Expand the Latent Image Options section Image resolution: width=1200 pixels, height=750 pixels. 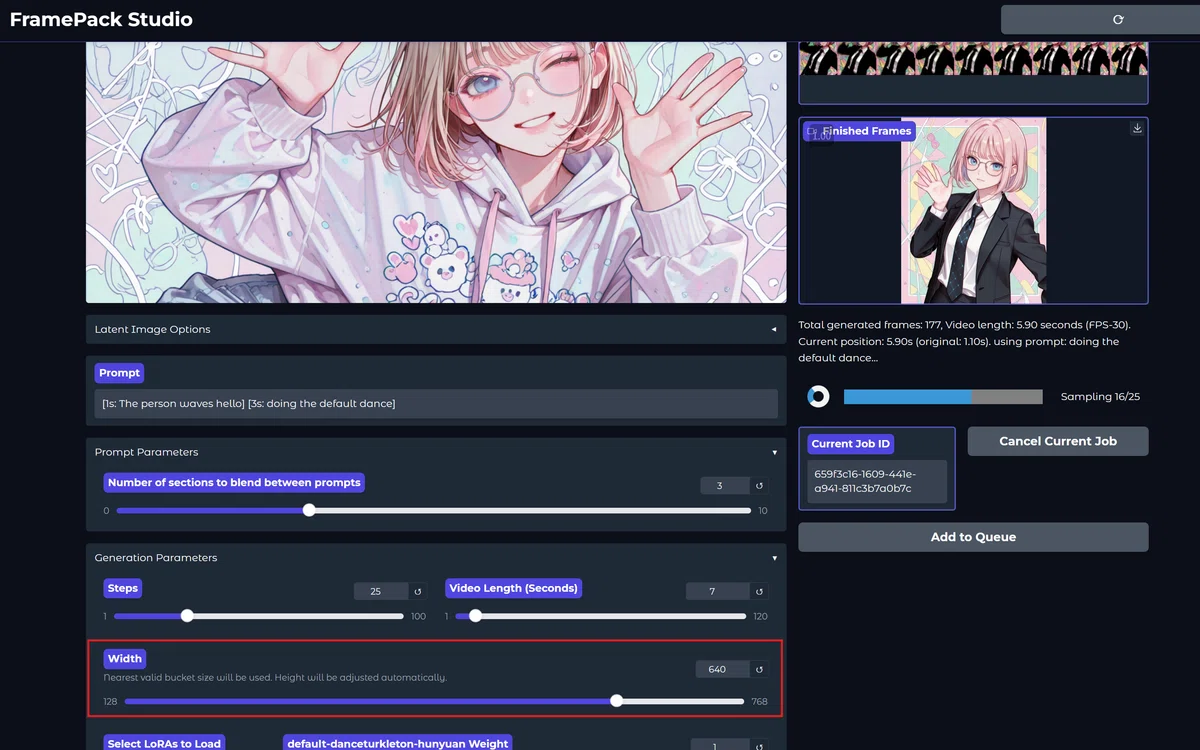click(436, 329)
